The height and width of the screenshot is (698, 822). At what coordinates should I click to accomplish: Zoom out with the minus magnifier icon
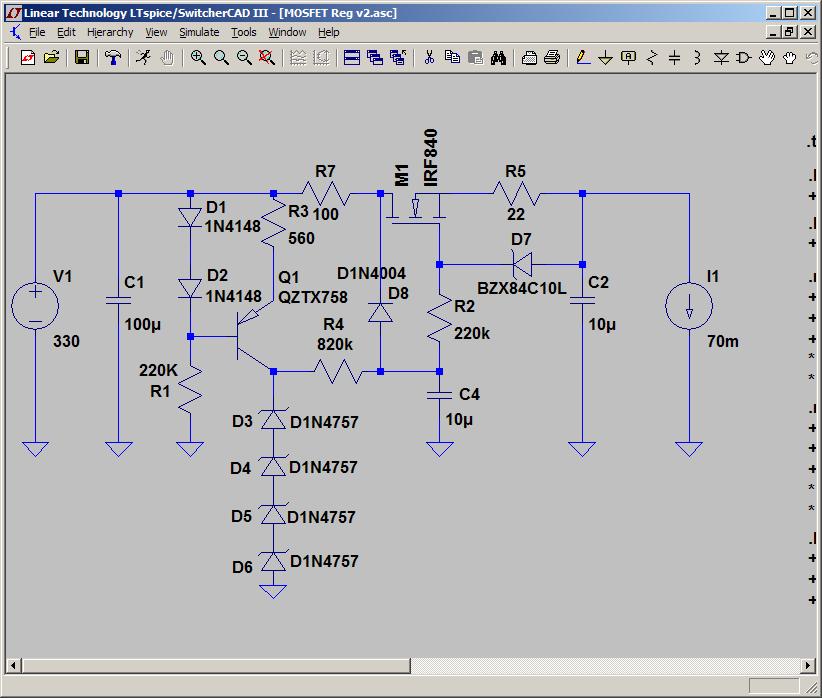coord(244,57)
